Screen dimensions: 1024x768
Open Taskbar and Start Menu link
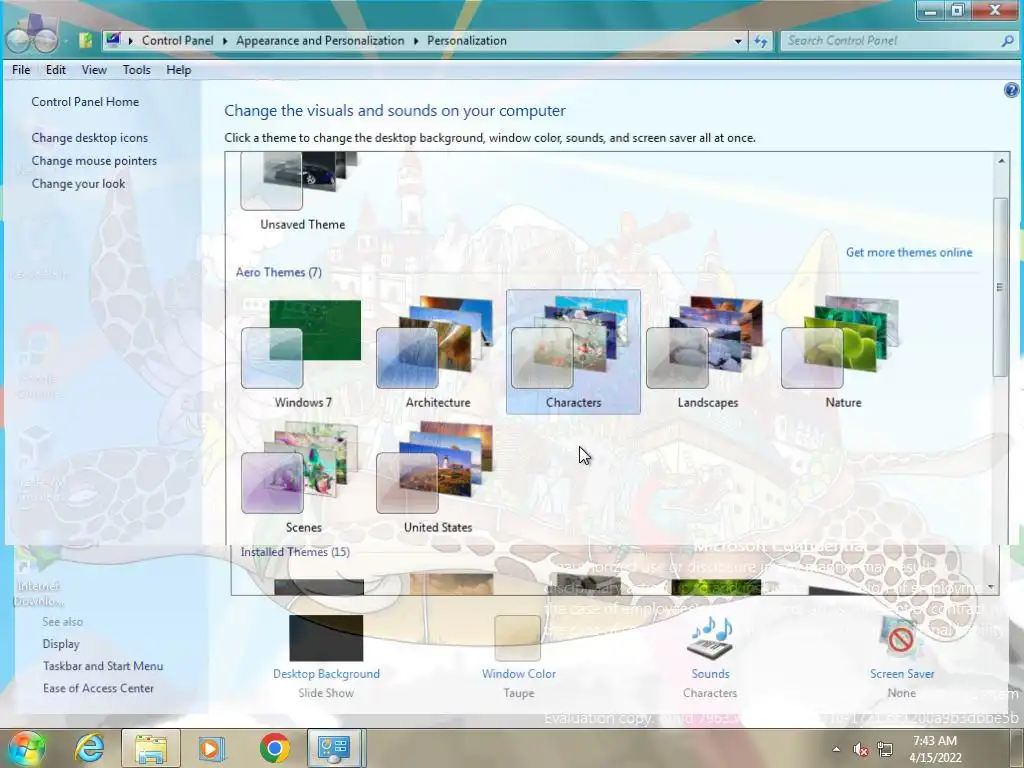click(103, 666)
